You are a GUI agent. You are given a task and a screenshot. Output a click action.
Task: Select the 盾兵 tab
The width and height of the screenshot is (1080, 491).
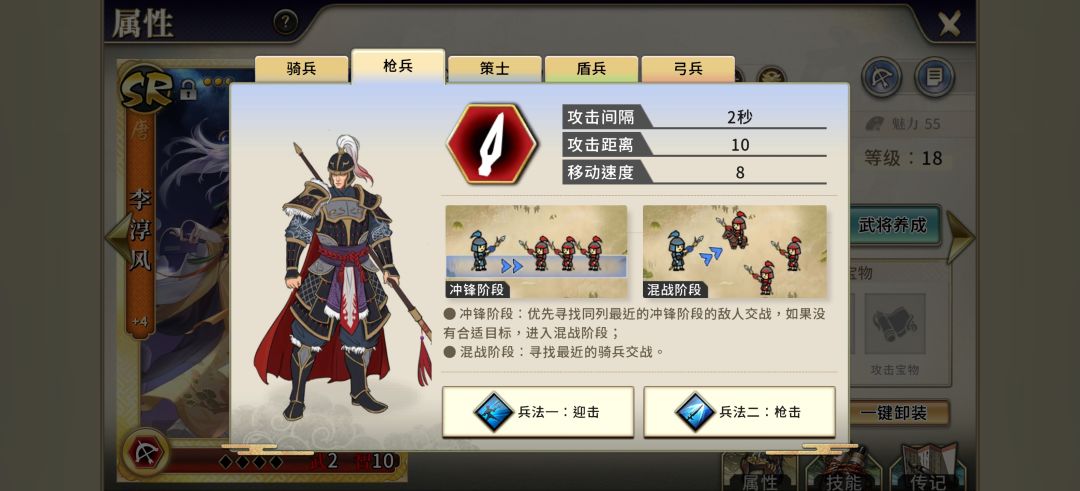tap(591, 69)
